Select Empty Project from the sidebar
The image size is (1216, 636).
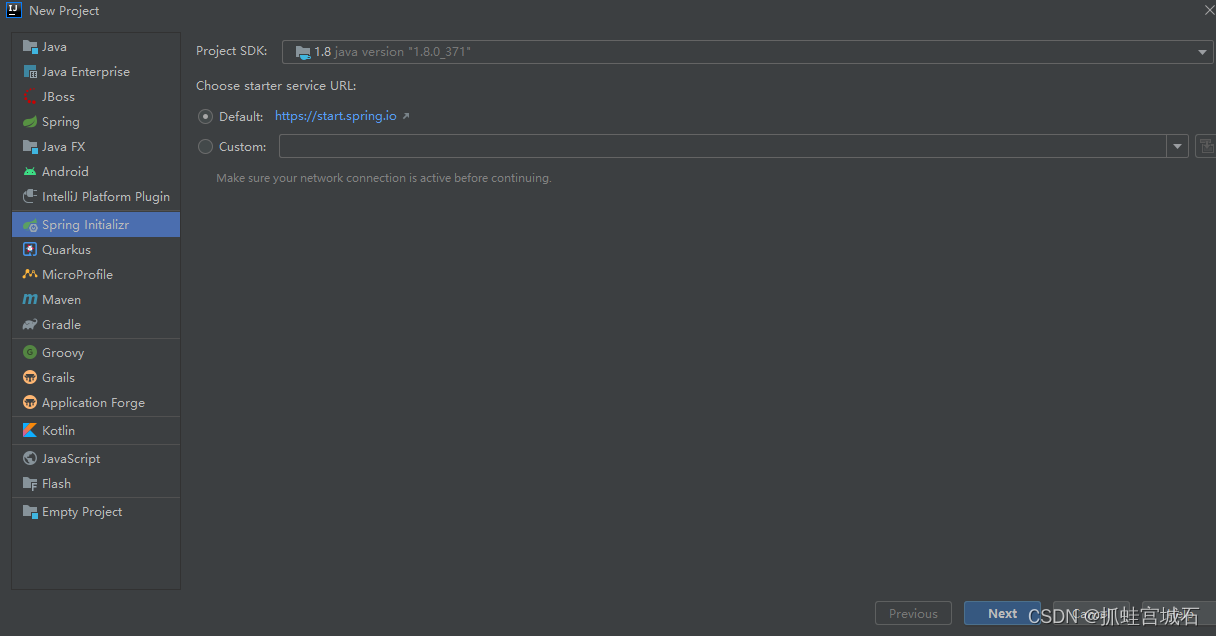pyautogui.click(x=79, y=511)
